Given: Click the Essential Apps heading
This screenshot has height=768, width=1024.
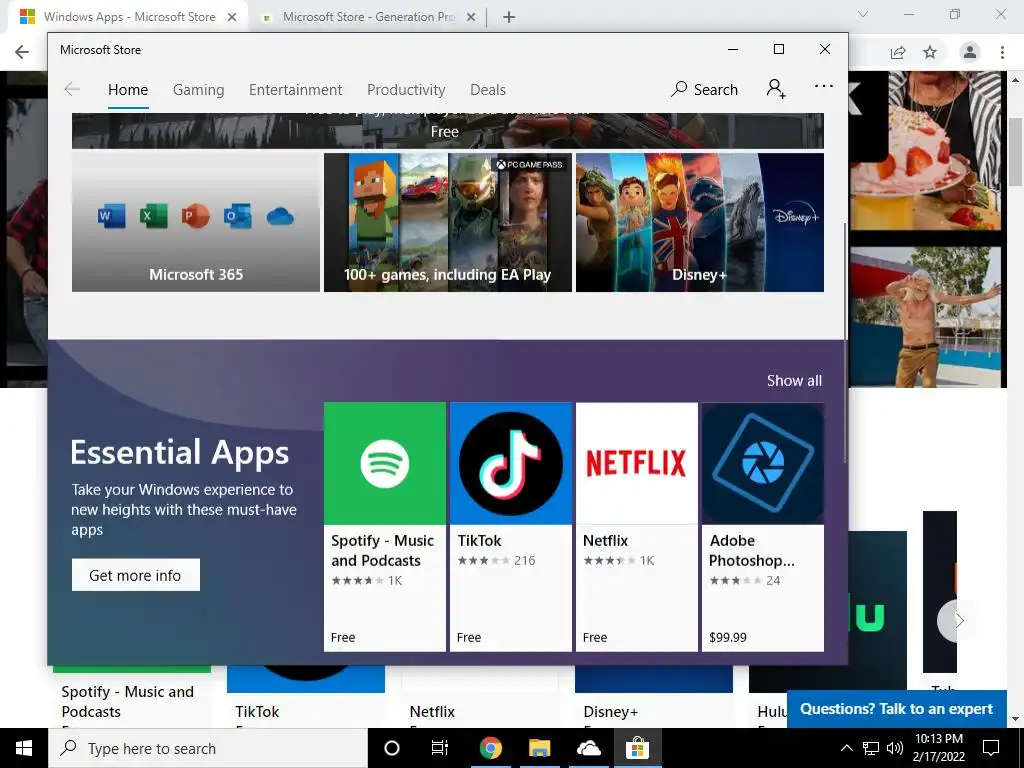Looking at the screenshot, I should pyautogui.click(x=180, y=452).
